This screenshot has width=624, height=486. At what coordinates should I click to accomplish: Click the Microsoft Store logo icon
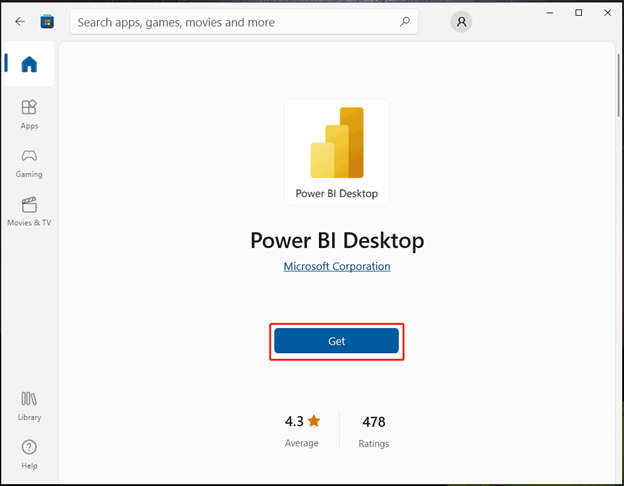point(47,21)
